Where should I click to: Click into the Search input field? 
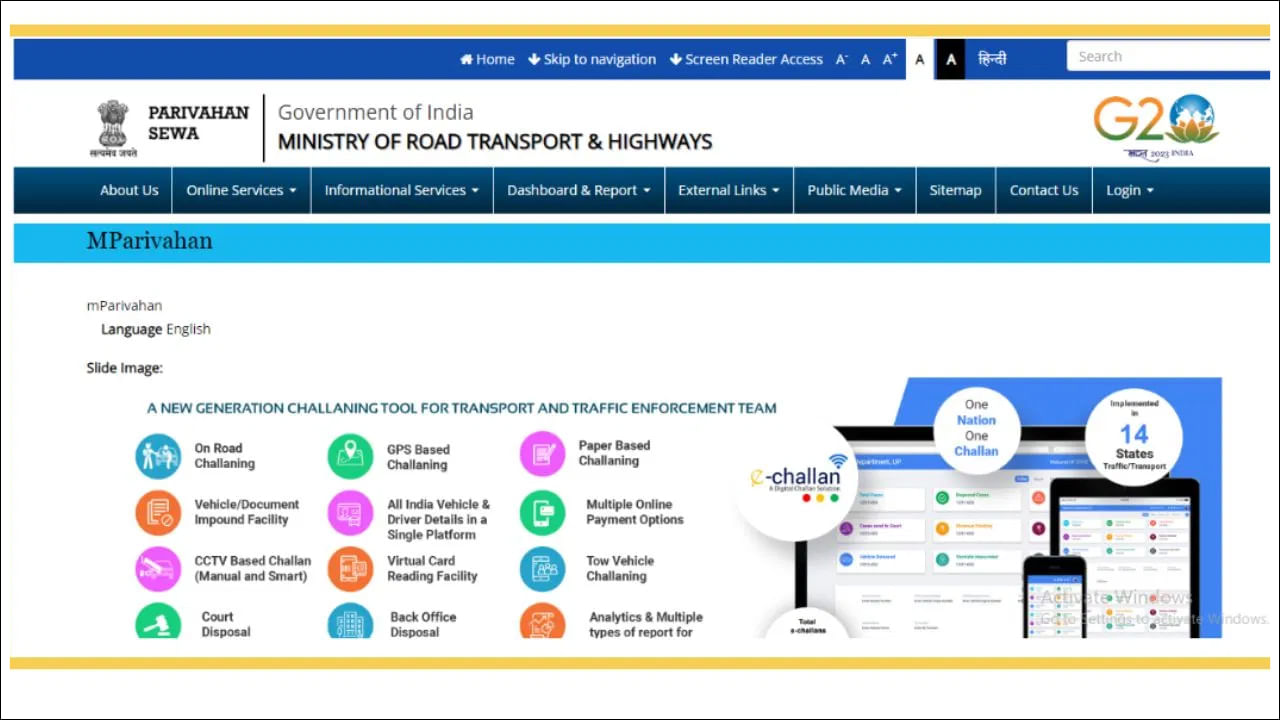[1168, 56]
